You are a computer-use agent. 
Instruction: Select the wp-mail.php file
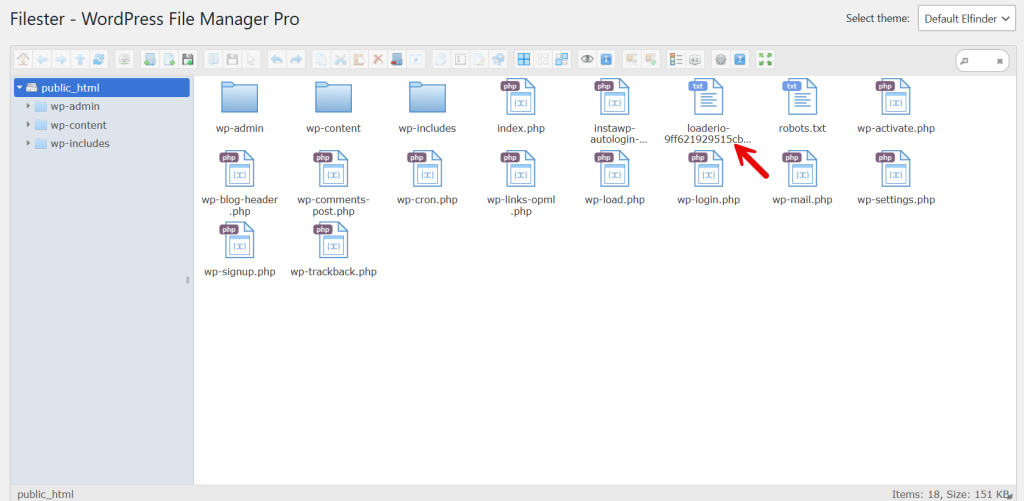(803, 179)
